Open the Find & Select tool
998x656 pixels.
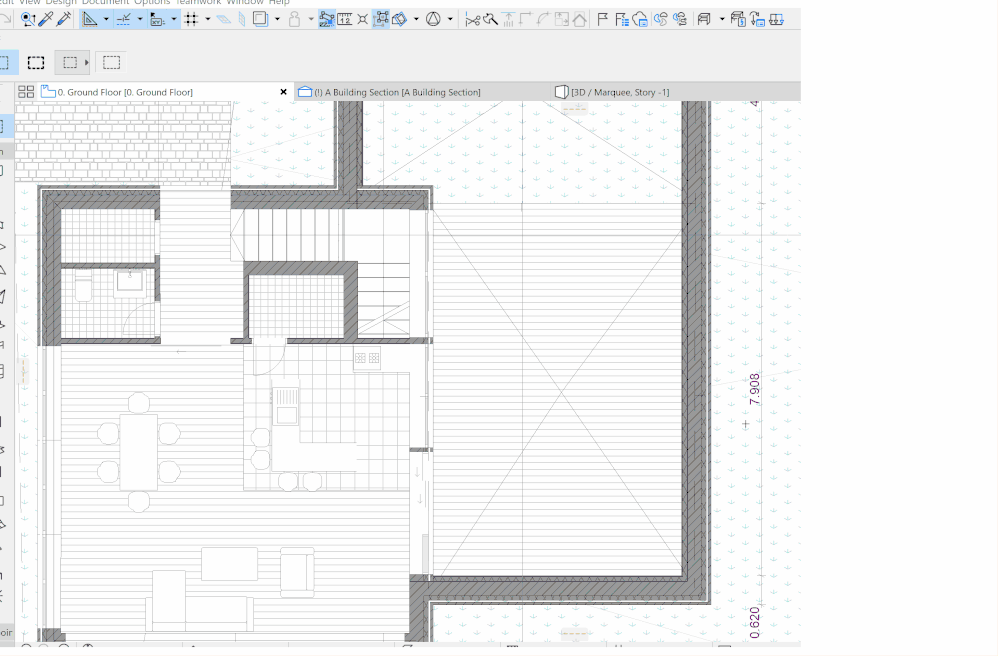pos(28,20)
